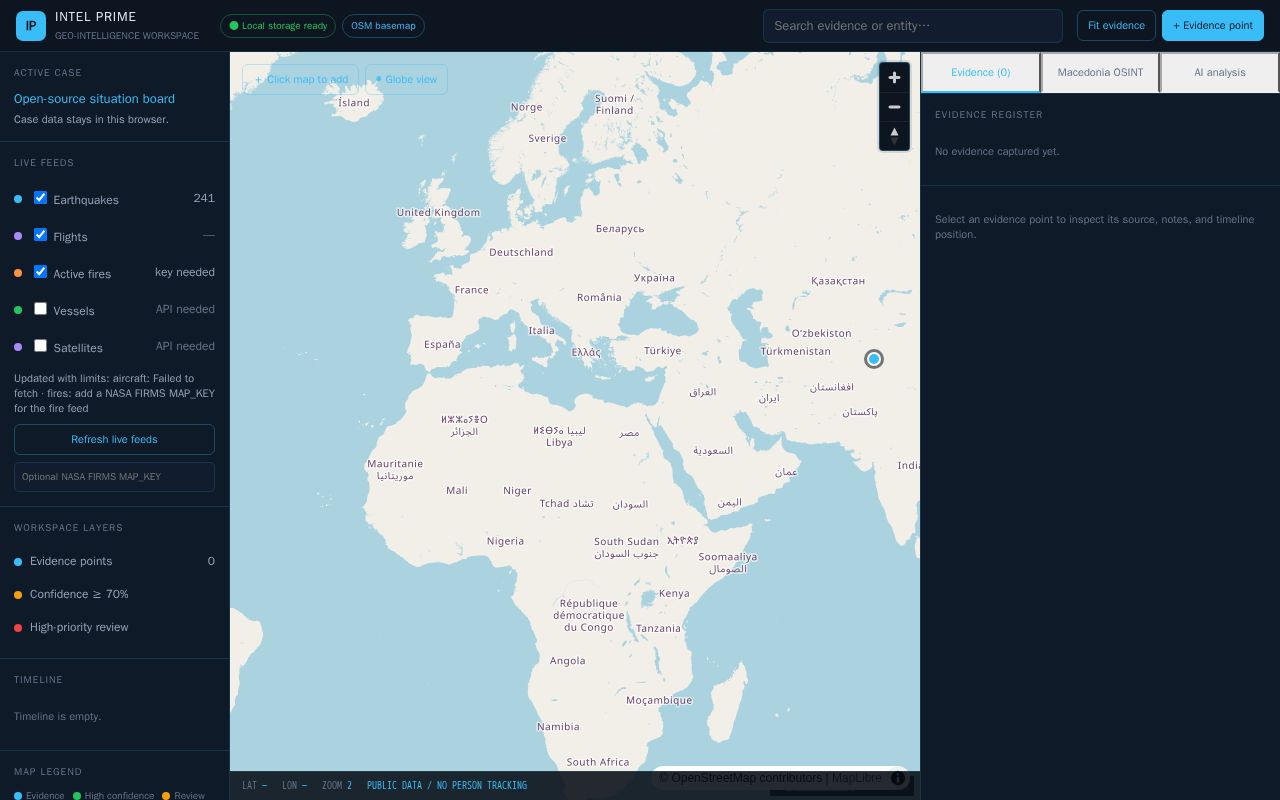The width and height of the screenshot is (1280, 800).
Task: Select the Evidence points layer row
Action: pos(114,561)
